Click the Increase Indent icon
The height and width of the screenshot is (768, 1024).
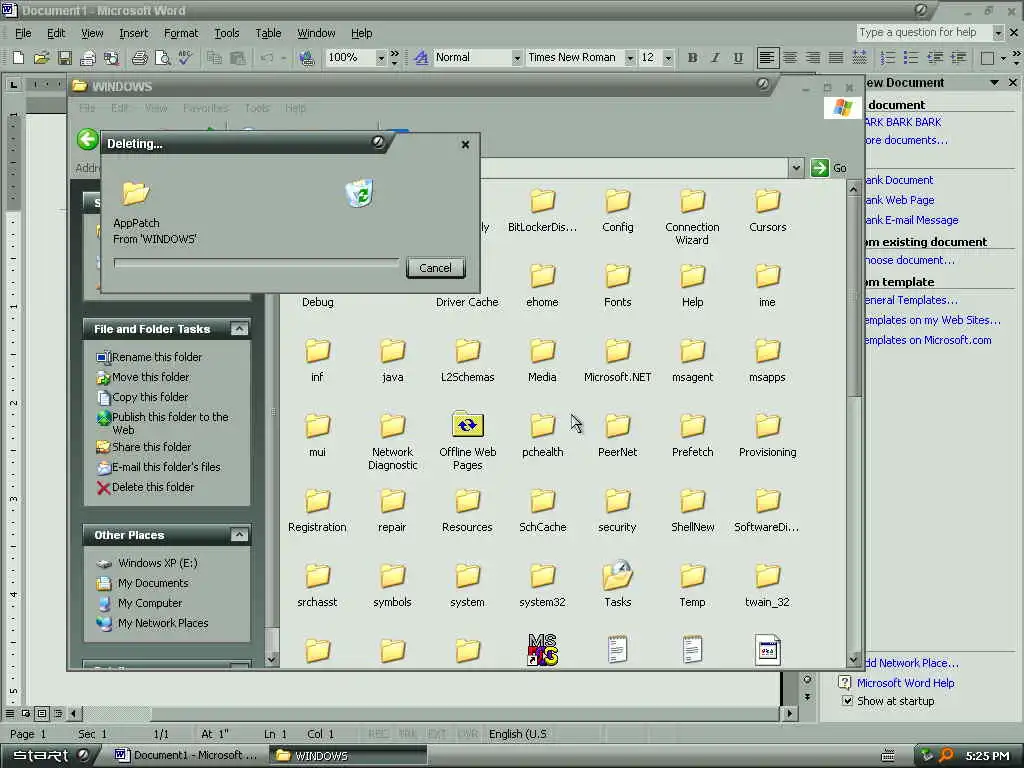[x=958, y=58]
